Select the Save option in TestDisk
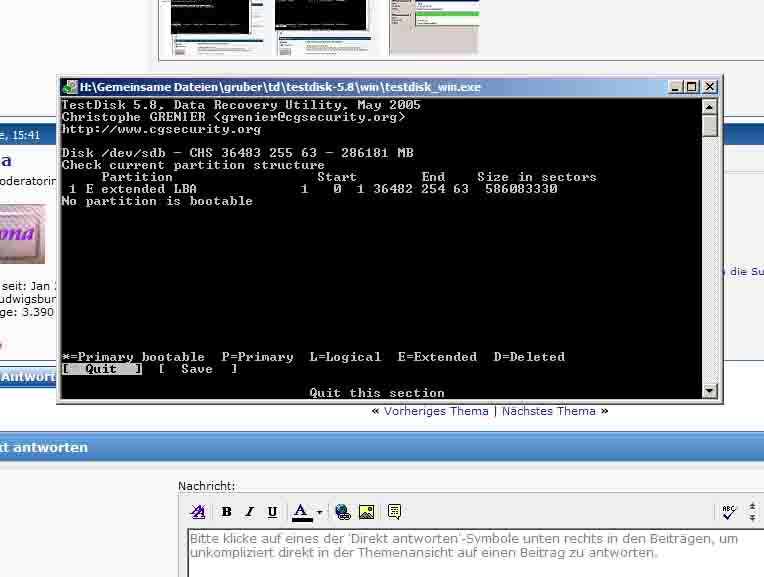The height and width of the screenshot is (577, 764). 197,369
